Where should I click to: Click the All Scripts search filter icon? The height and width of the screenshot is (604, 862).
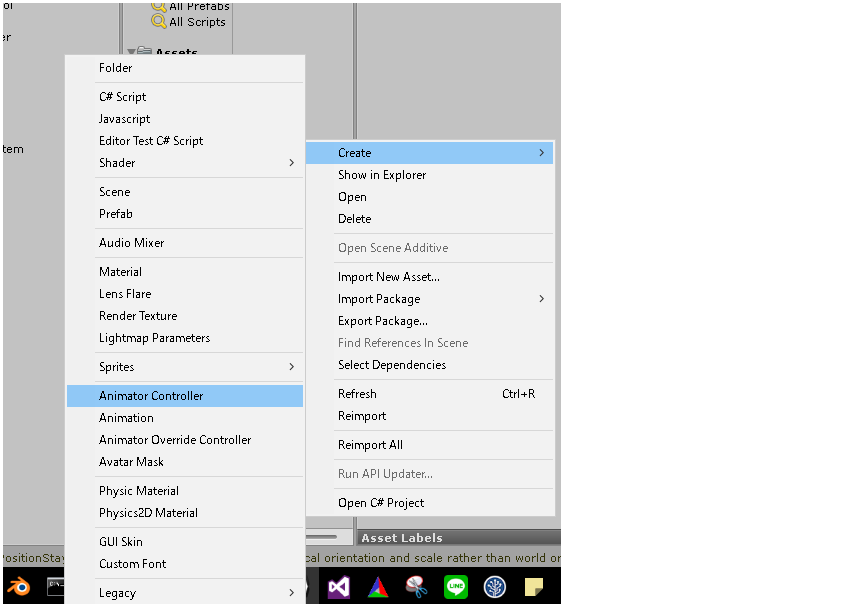[158, 21]
